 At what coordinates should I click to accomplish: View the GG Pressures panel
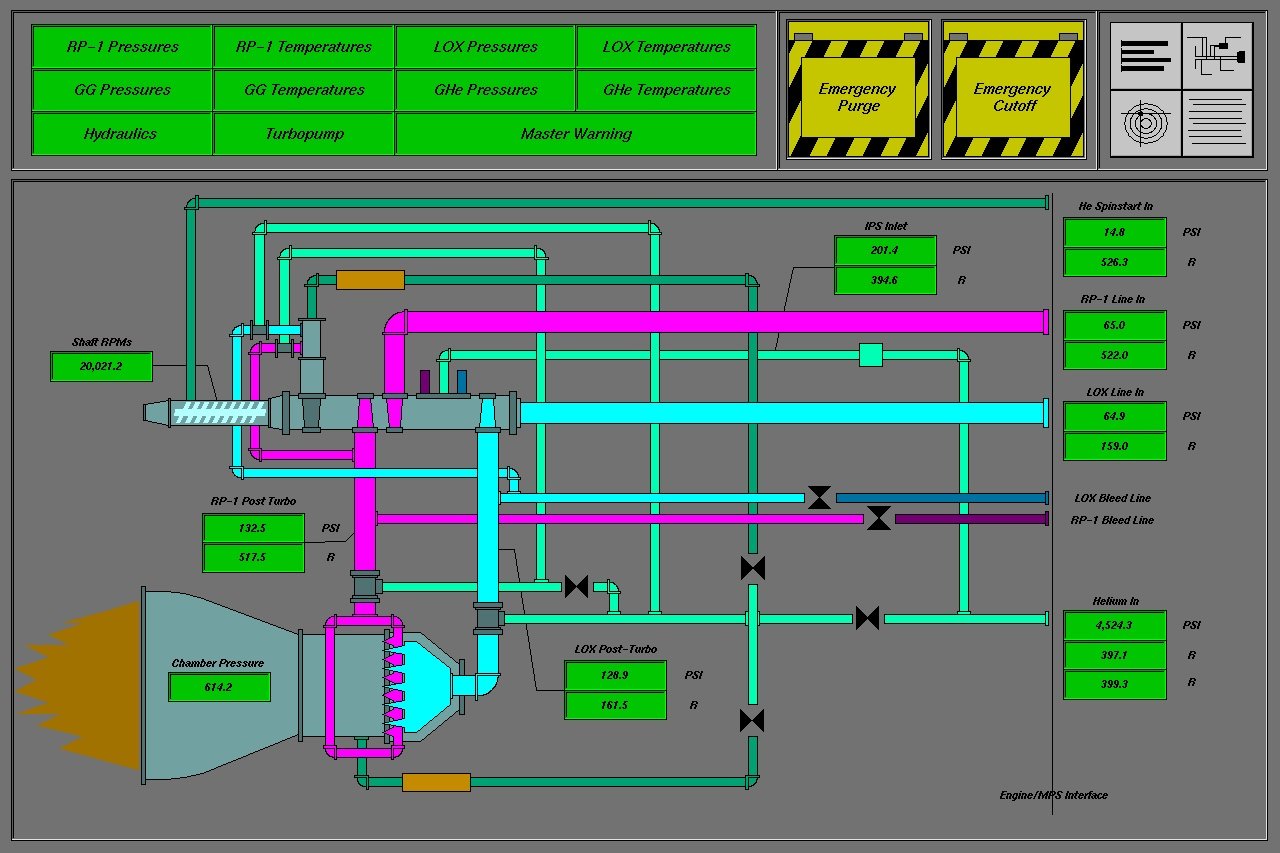pos(122,90)
